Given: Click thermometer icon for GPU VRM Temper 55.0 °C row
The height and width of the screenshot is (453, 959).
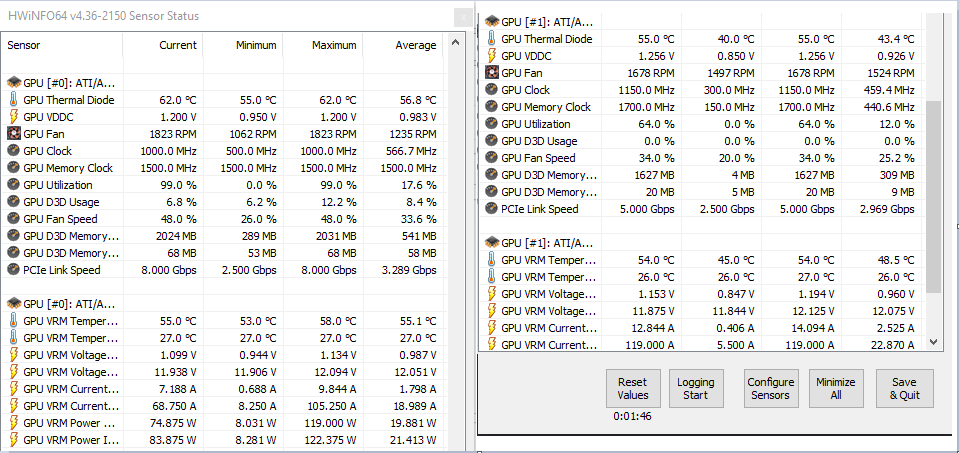Looking at the screenshot, I should 13,321.
